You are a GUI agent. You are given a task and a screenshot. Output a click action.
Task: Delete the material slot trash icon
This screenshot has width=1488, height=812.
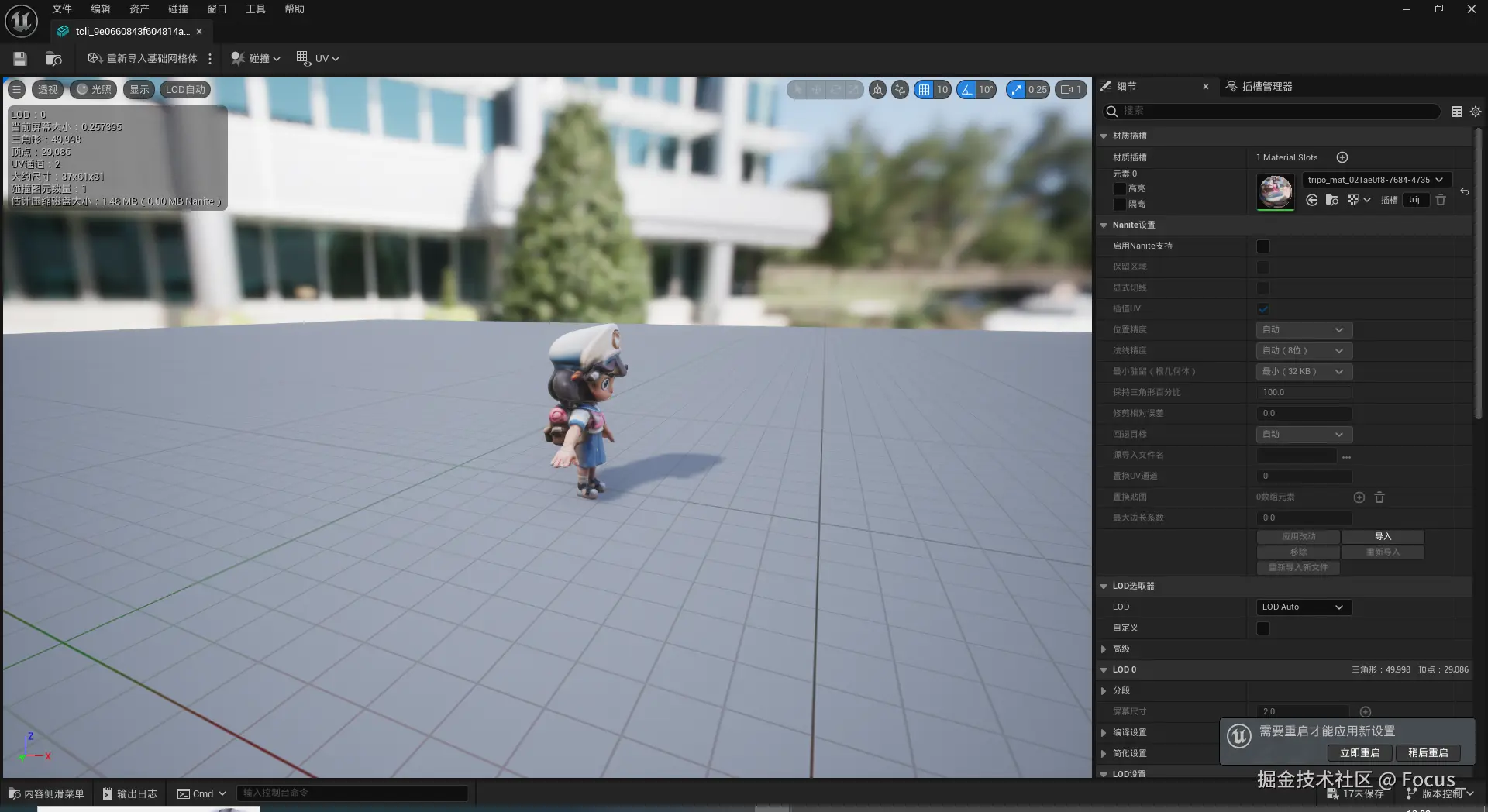1441,200
